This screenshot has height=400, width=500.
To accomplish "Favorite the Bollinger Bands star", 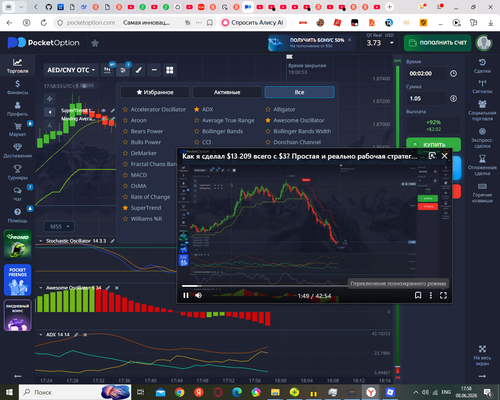I will pos(197,131).
